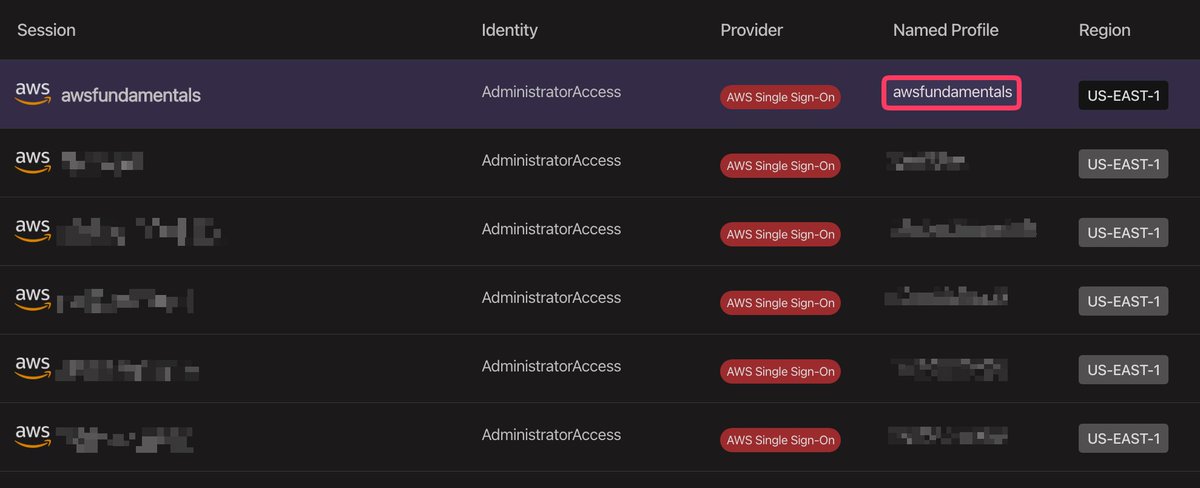
Task: Click blurred named profile in fourth row
Action: (x=946, y=297)
